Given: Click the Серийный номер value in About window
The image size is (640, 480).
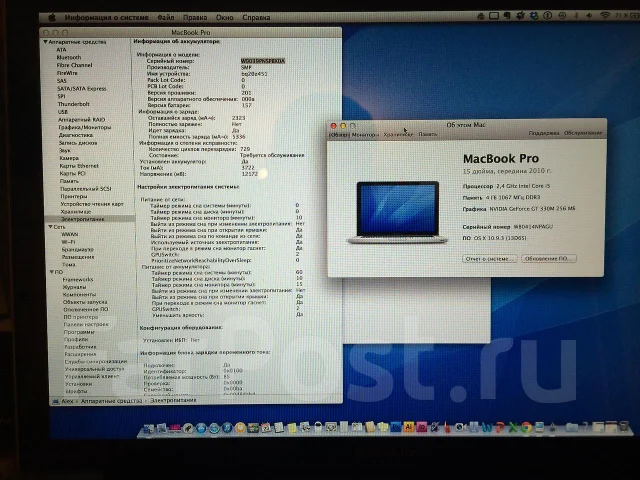Looking at the screenshot, I should 533,227.
